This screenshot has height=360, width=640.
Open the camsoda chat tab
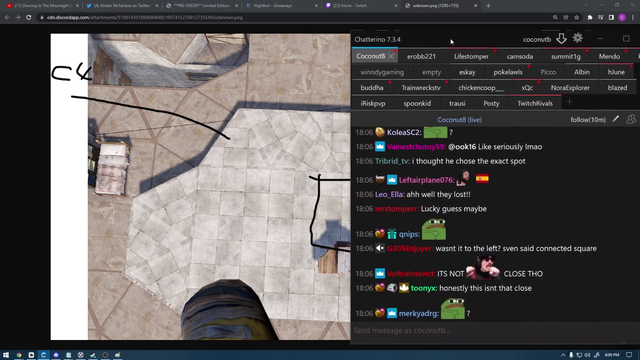click(520, 56)
